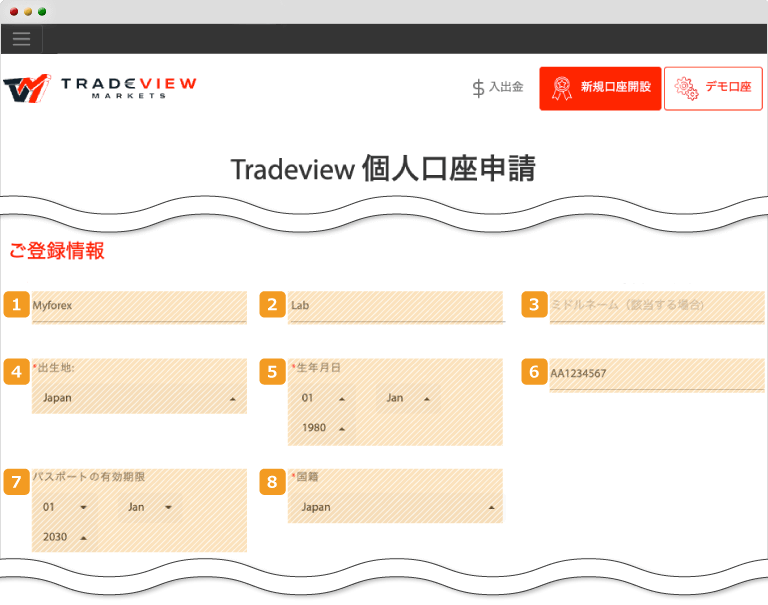Open the birth date month dropdown Jan
Image resolution: width=768 pixels, height=605 pixels.
(408, 398)
